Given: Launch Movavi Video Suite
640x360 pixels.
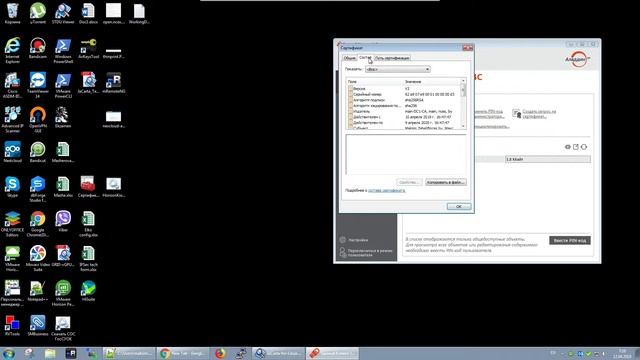Looking at the screenshot, I should [38, 258].
